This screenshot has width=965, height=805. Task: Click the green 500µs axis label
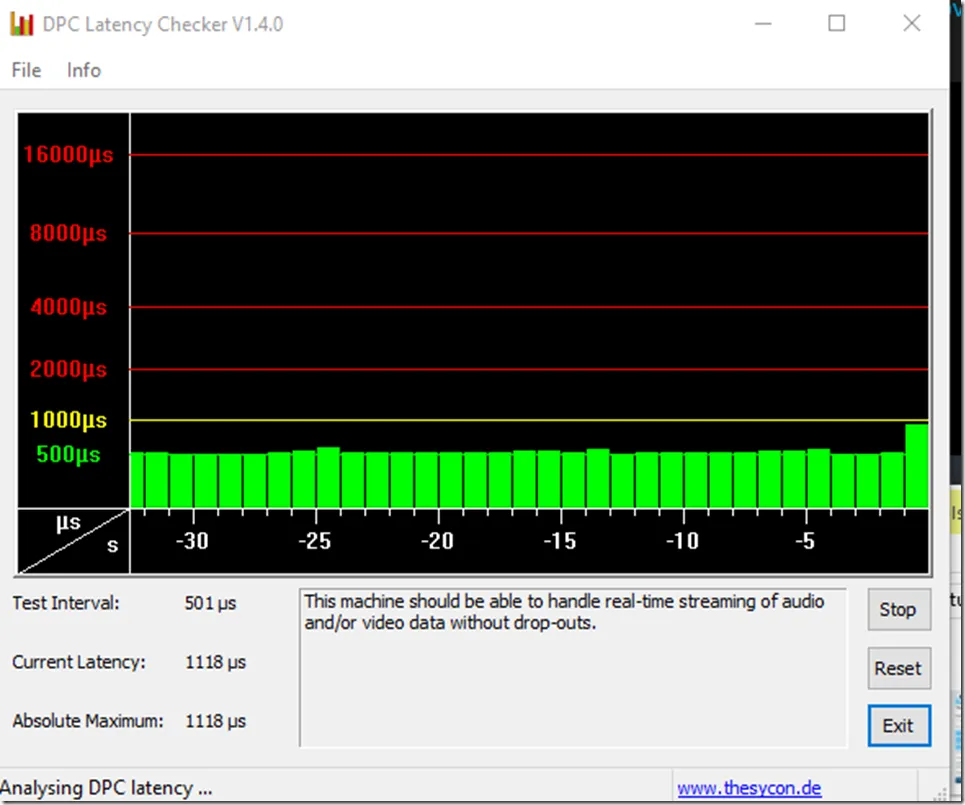click(x=68, y=454)
